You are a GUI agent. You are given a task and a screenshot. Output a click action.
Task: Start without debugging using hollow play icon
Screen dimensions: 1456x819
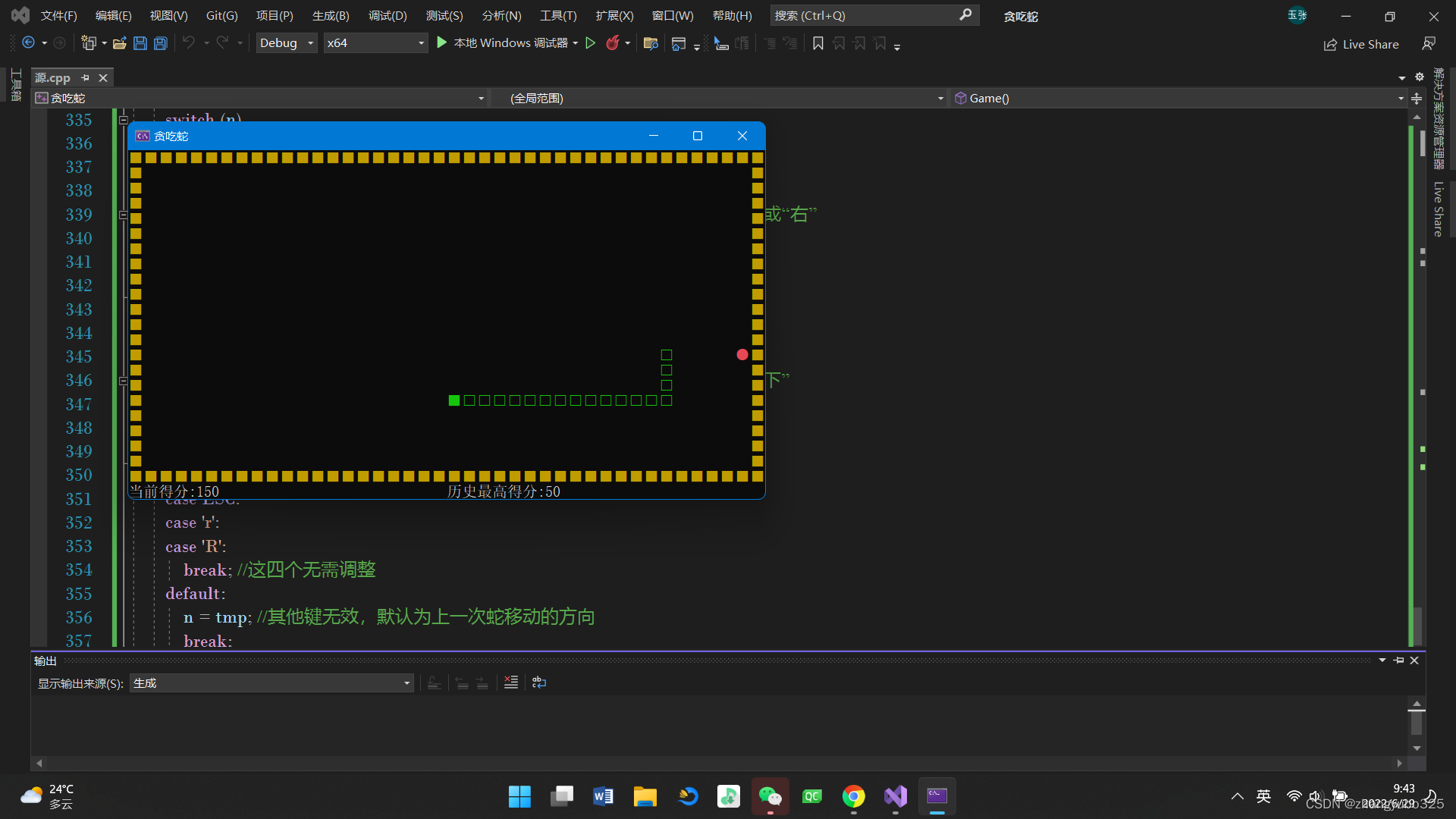click(x=591, y=43)
